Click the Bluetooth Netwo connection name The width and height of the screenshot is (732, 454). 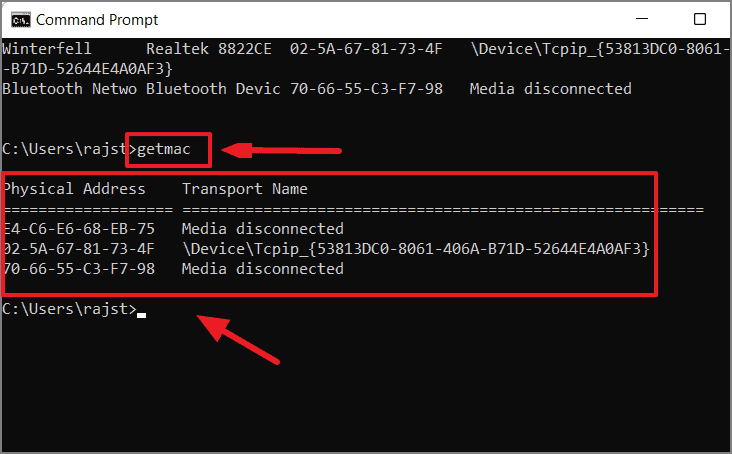(x=70, y=89)
